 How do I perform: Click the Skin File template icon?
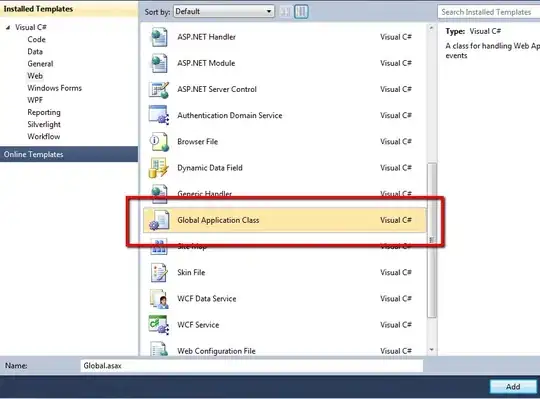(159, 273)
